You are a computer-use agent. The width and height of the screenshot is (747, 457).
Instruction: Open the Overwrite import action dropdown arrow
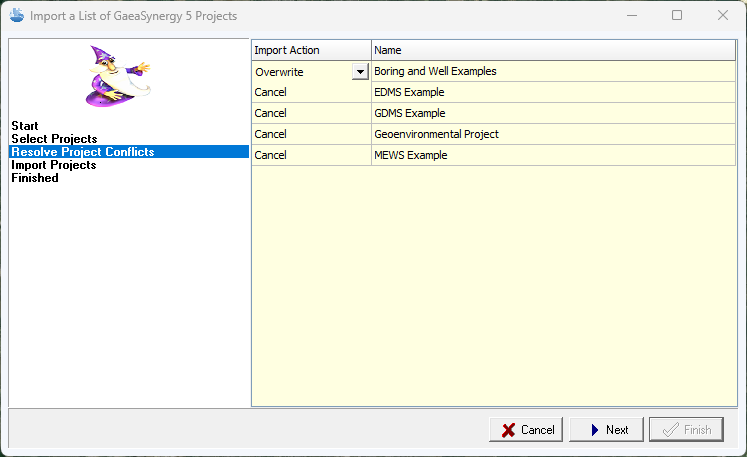360,71
